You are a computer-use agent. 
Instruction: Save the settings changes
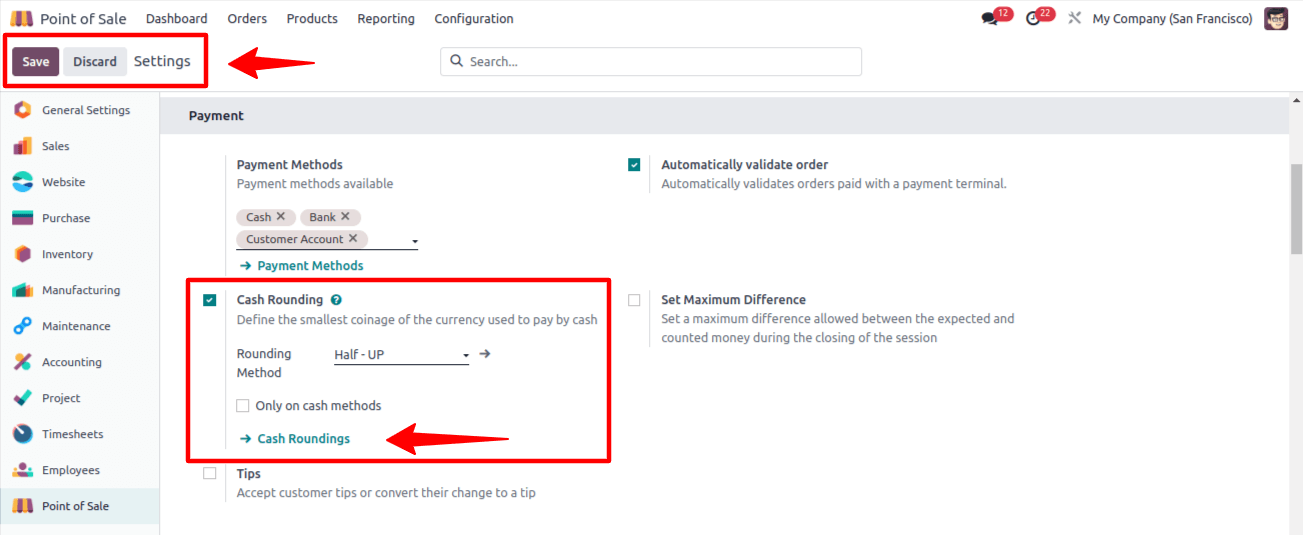[x=36, y=62]
